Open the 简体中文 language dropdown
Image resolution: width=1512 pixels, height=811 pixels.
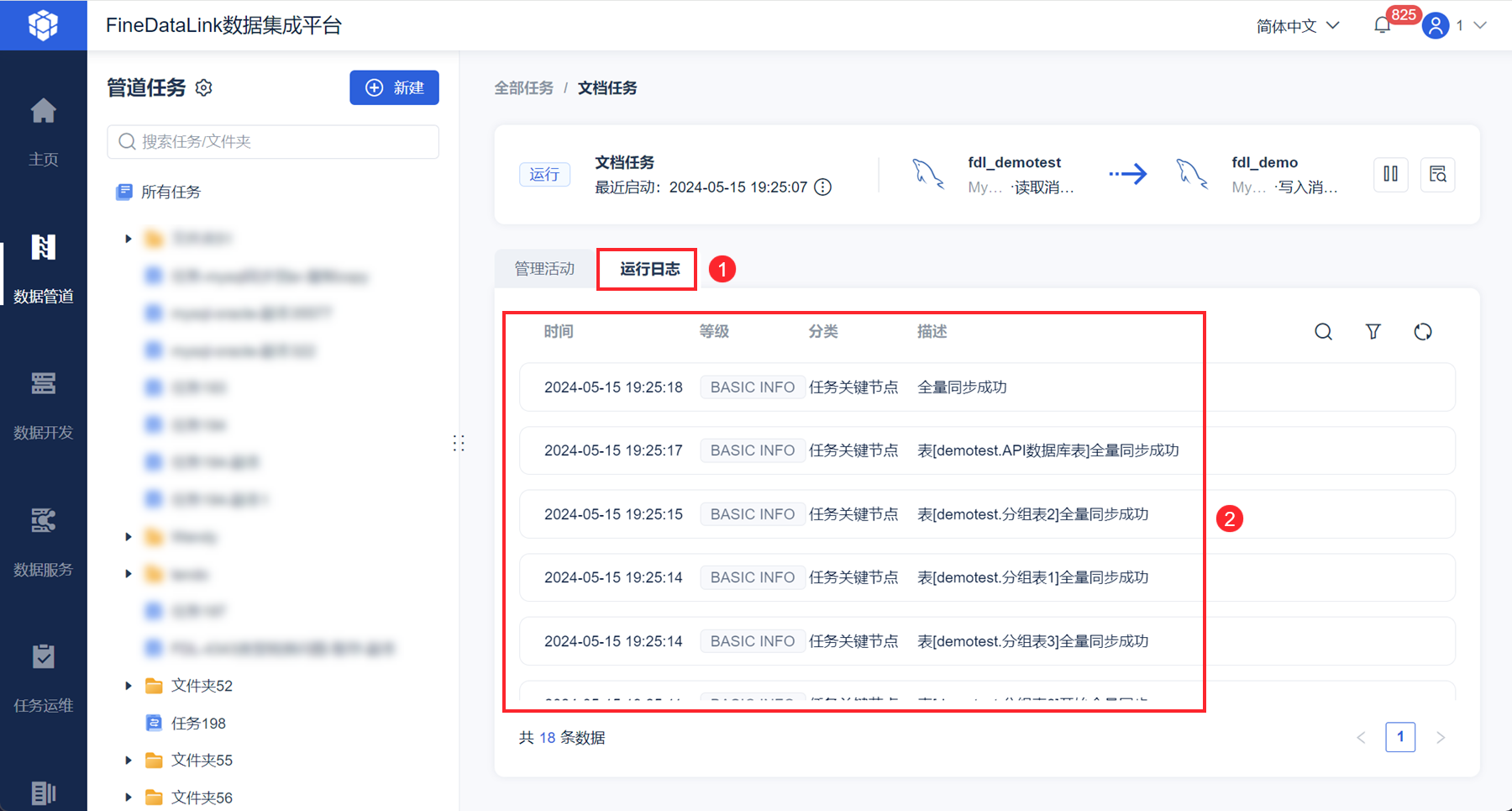coord(1298,26)
